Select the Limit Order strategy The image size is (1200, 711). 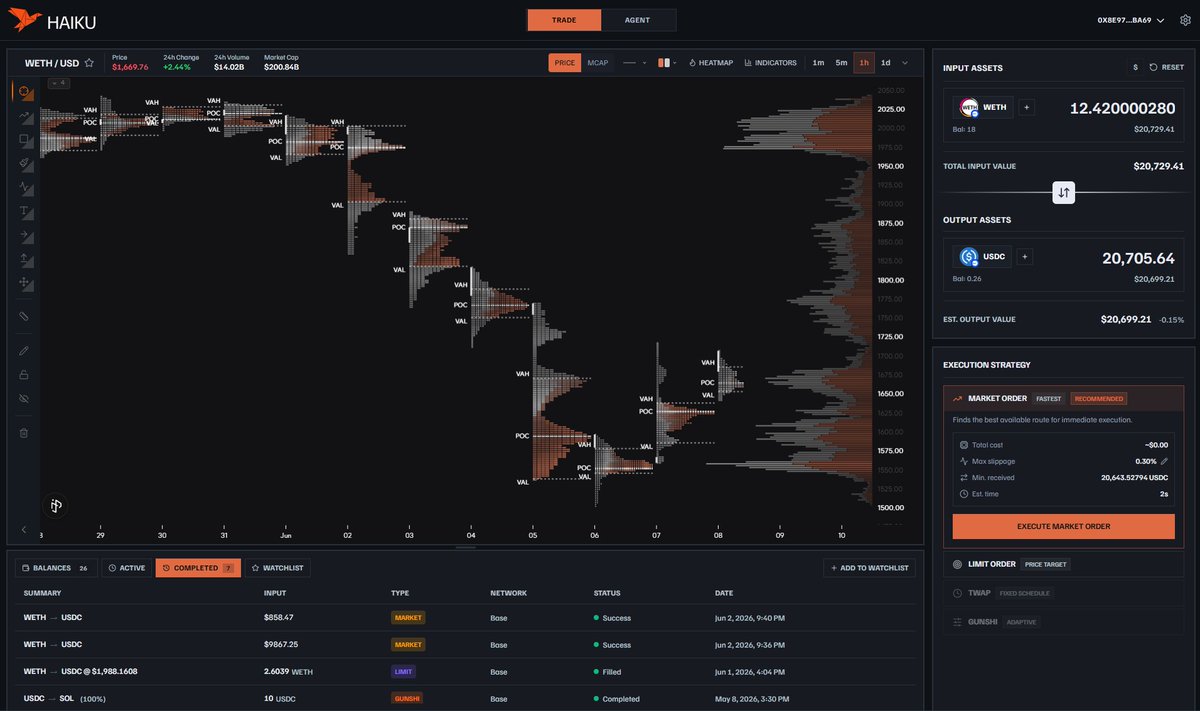coord(1064,565)
